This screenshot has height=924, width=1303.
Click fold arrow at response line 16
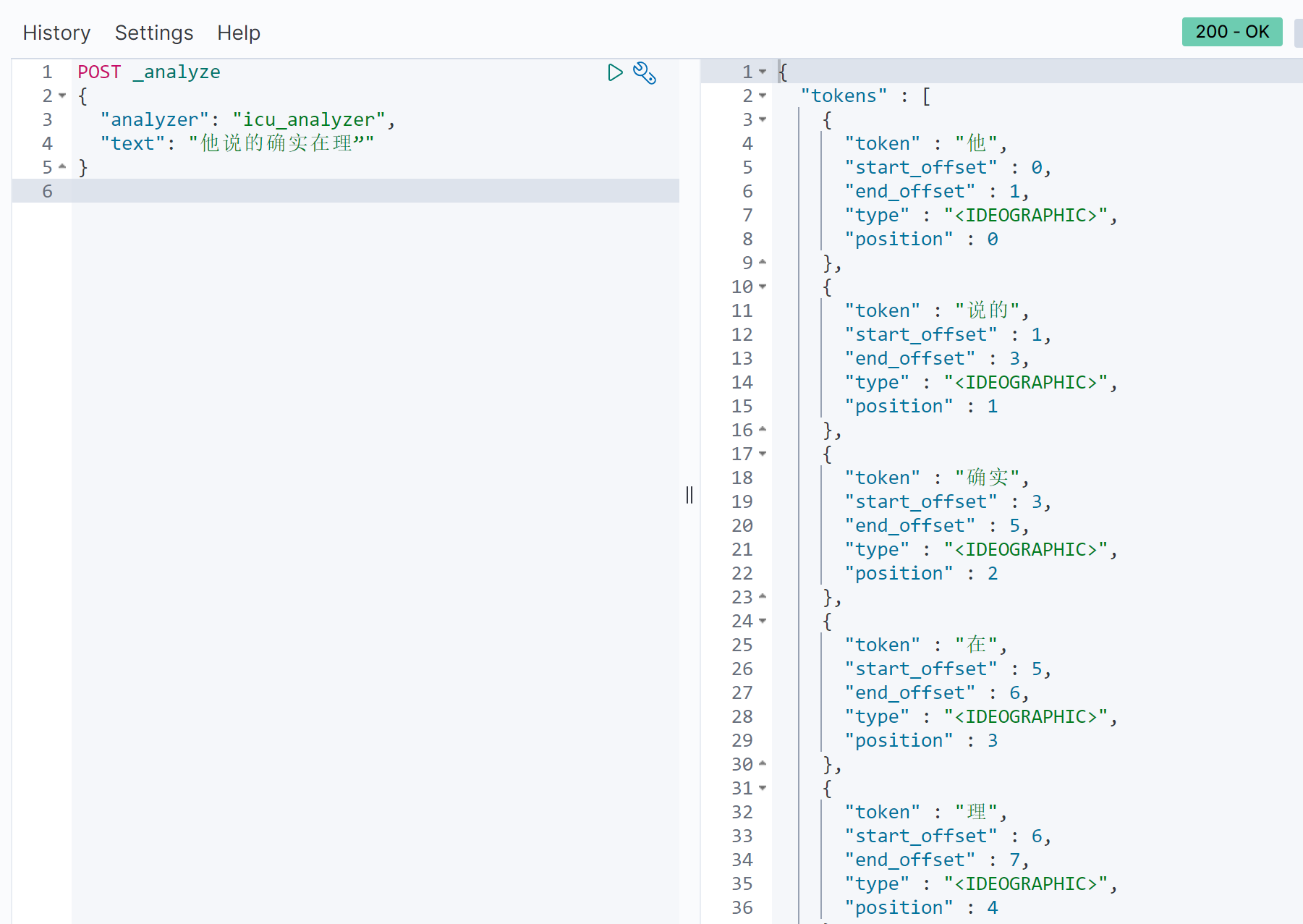[x=763, y=430]
